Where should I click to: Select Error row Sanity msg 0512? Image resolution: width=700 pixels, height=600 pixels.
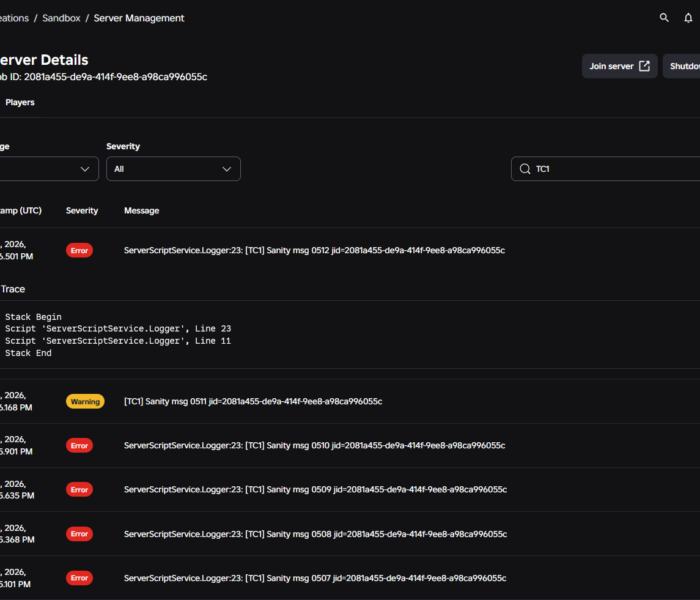coord(350,250)
